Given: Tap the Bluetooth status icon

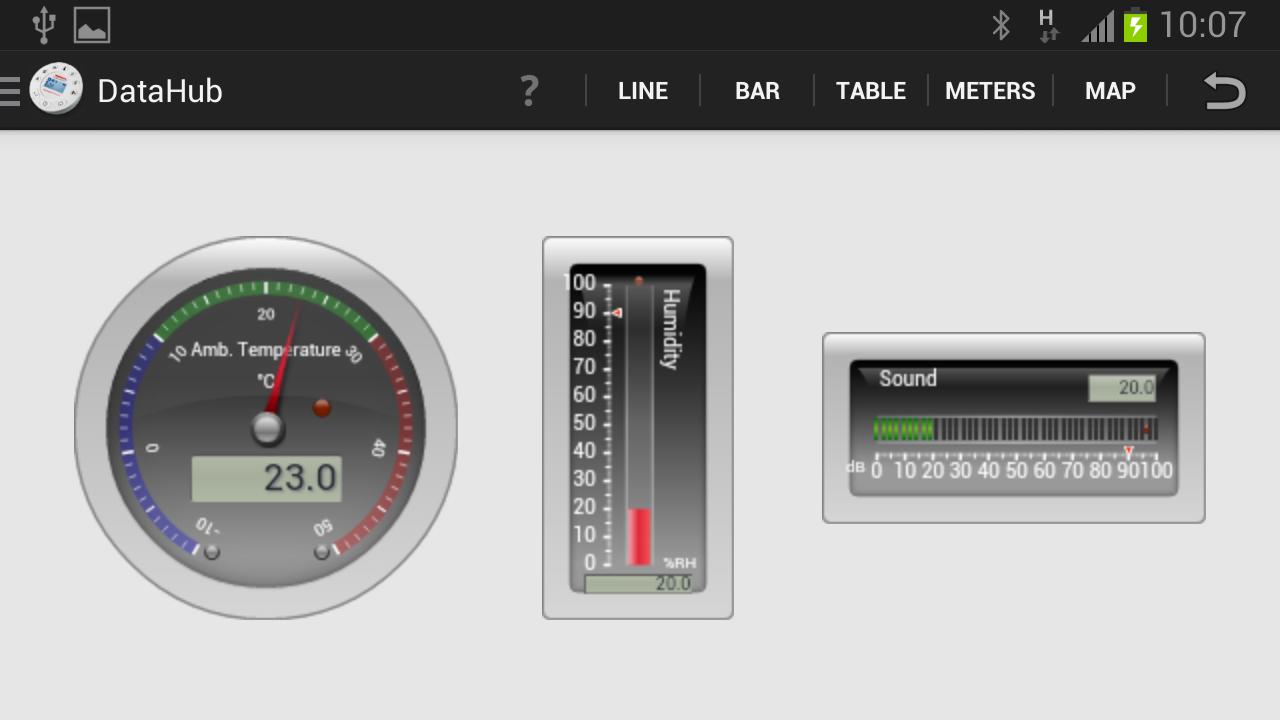Looking at the screenshot, I should click(1001, 25).
